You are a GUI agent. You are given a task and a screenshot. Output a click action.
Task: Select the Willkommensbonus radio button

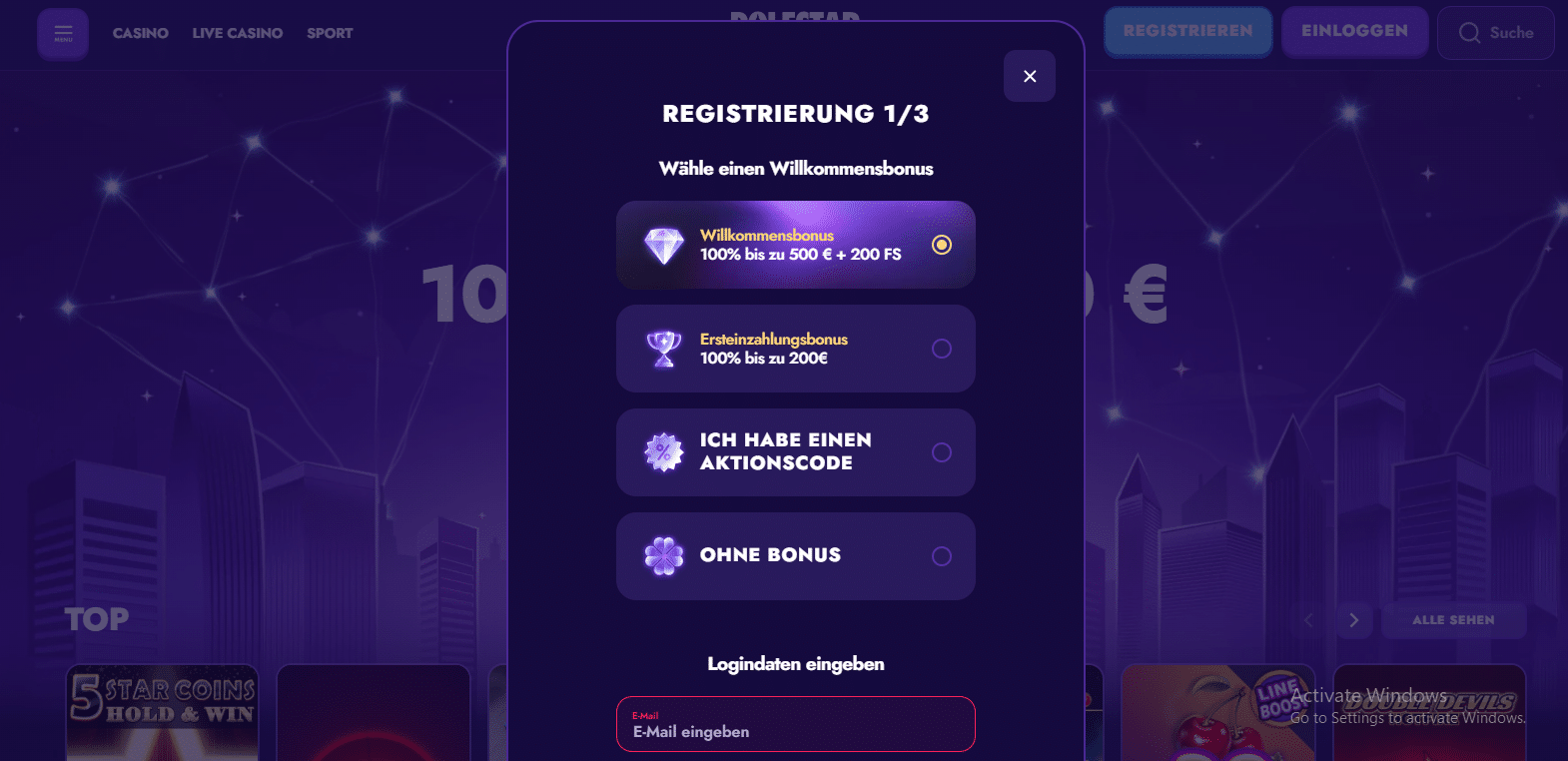coord(941,245)
